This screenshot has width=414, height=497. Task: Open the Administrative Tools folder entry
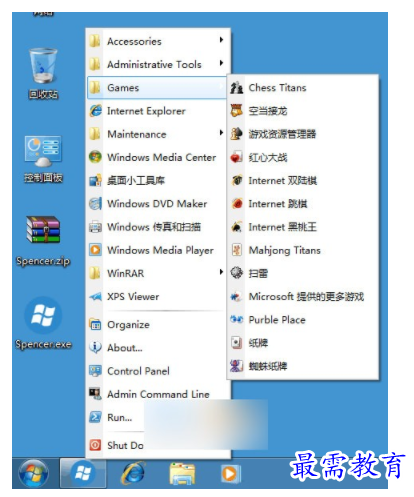(x=157, y=64)
